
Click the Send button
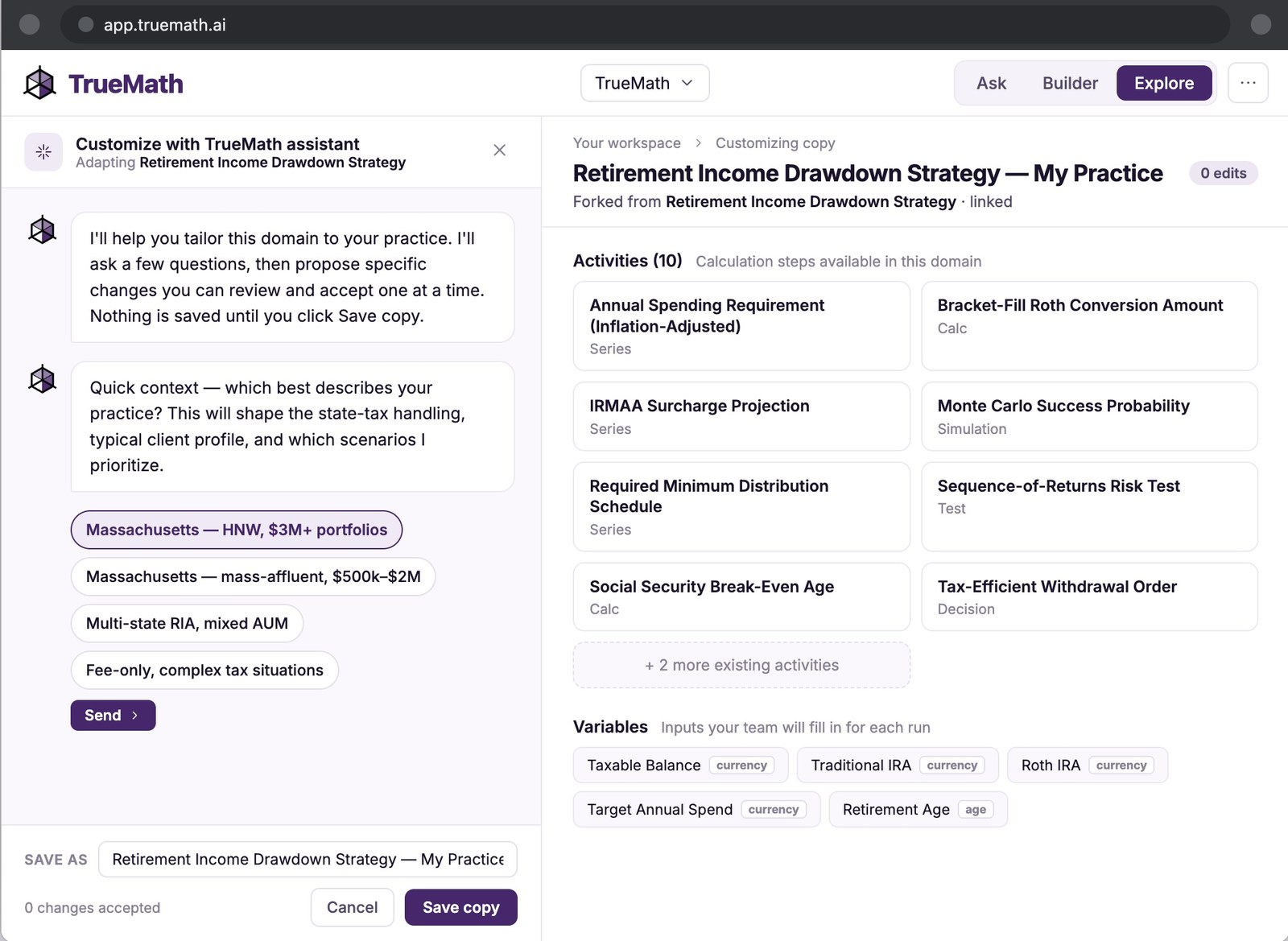tap(113, 715)
